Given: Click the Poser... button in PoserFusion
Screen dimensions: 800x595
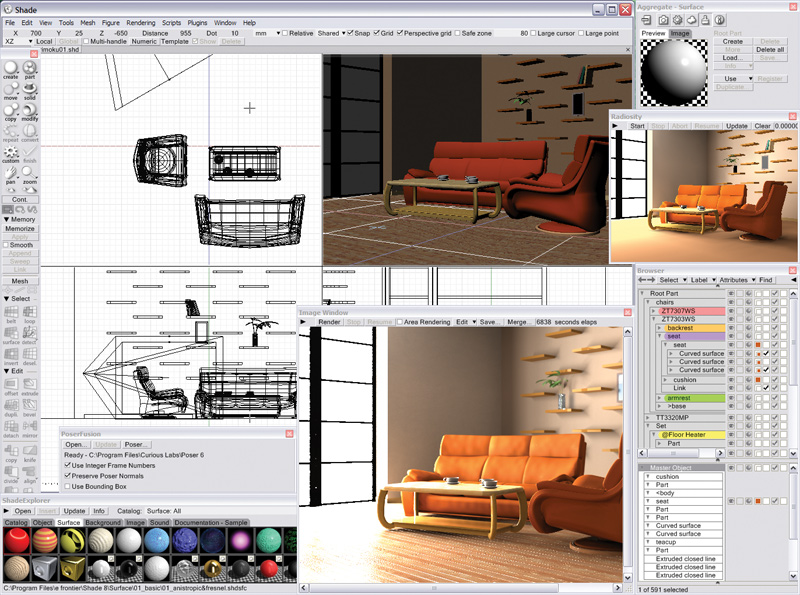Looking at the screenshot, I should click(136, 444).
